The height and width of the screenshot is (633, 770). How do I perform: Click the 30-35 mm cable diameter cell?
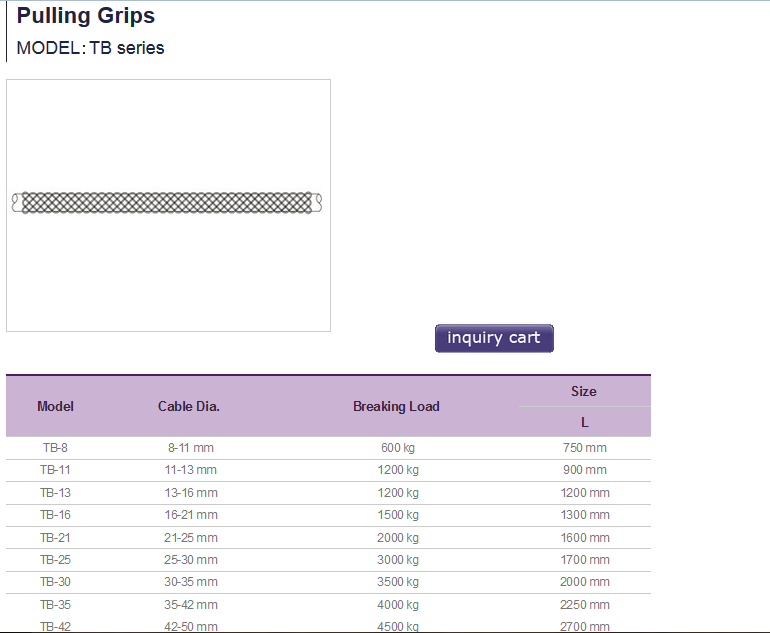click(191, 582)
